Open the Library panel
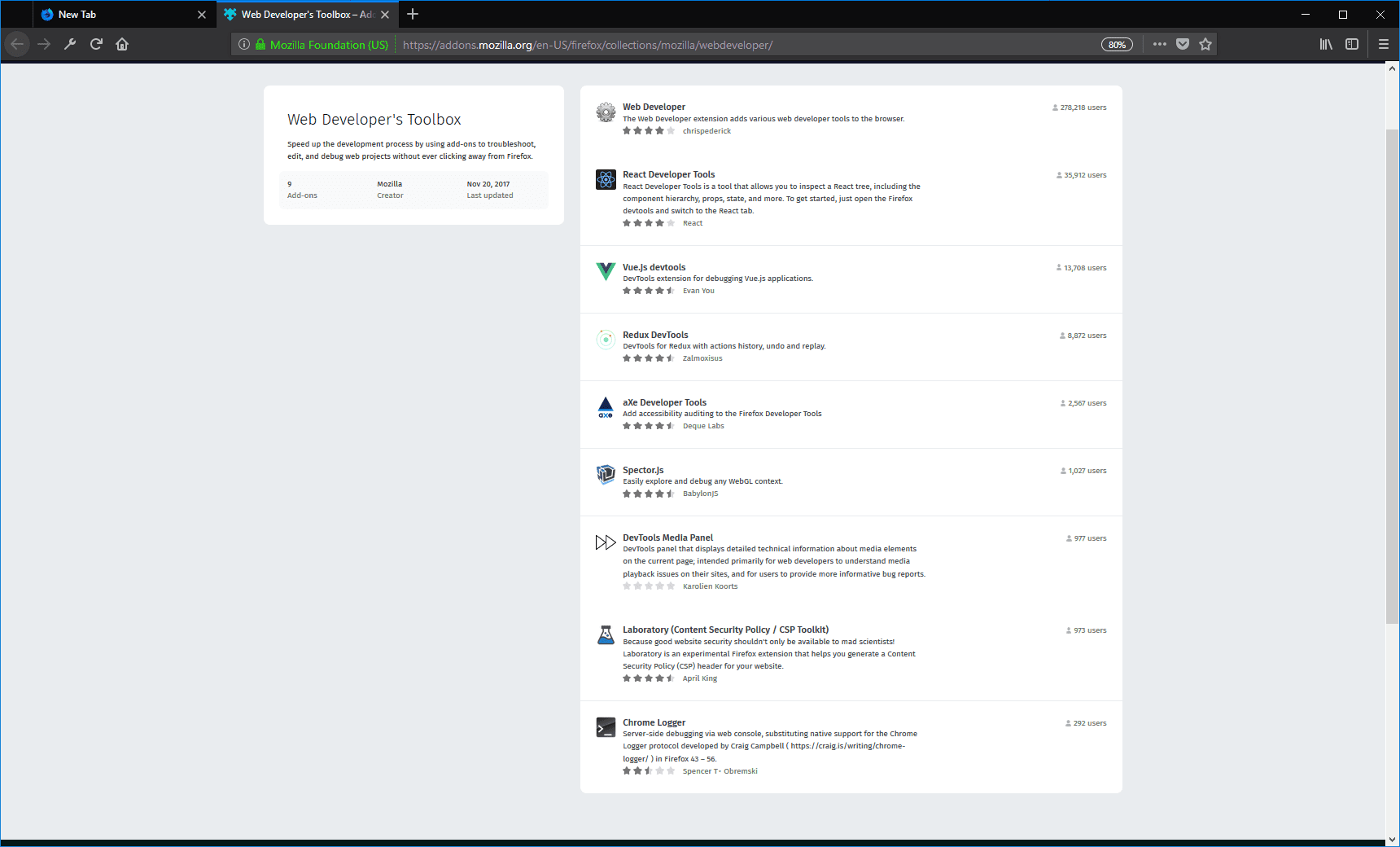Screen dimensions: 1400x847 1326,44
